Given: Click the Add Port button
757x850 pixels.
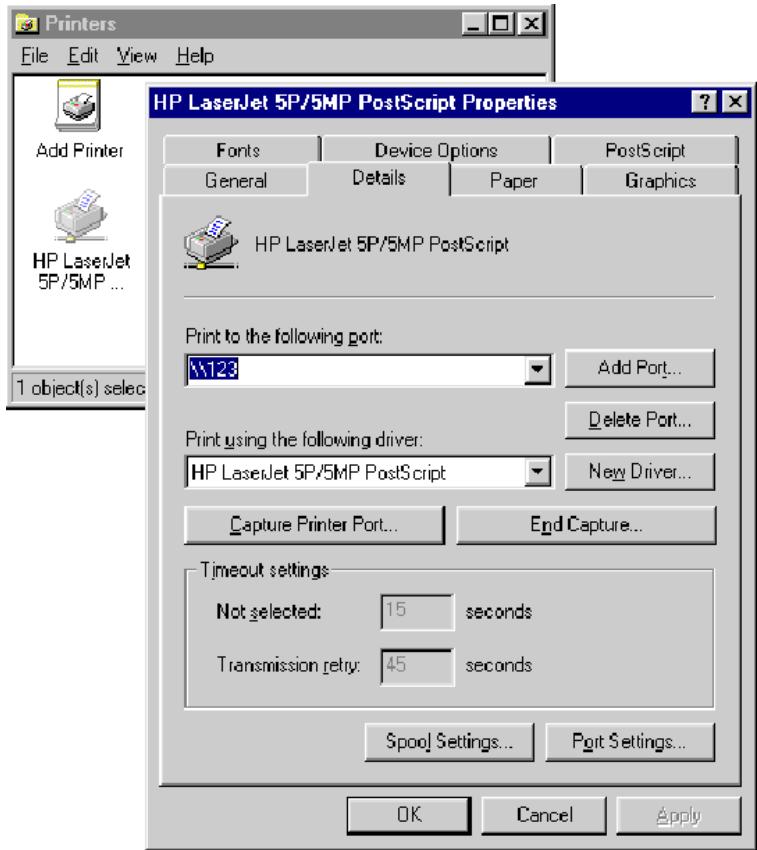Looking at the screenshot, I should click(640, 368).
